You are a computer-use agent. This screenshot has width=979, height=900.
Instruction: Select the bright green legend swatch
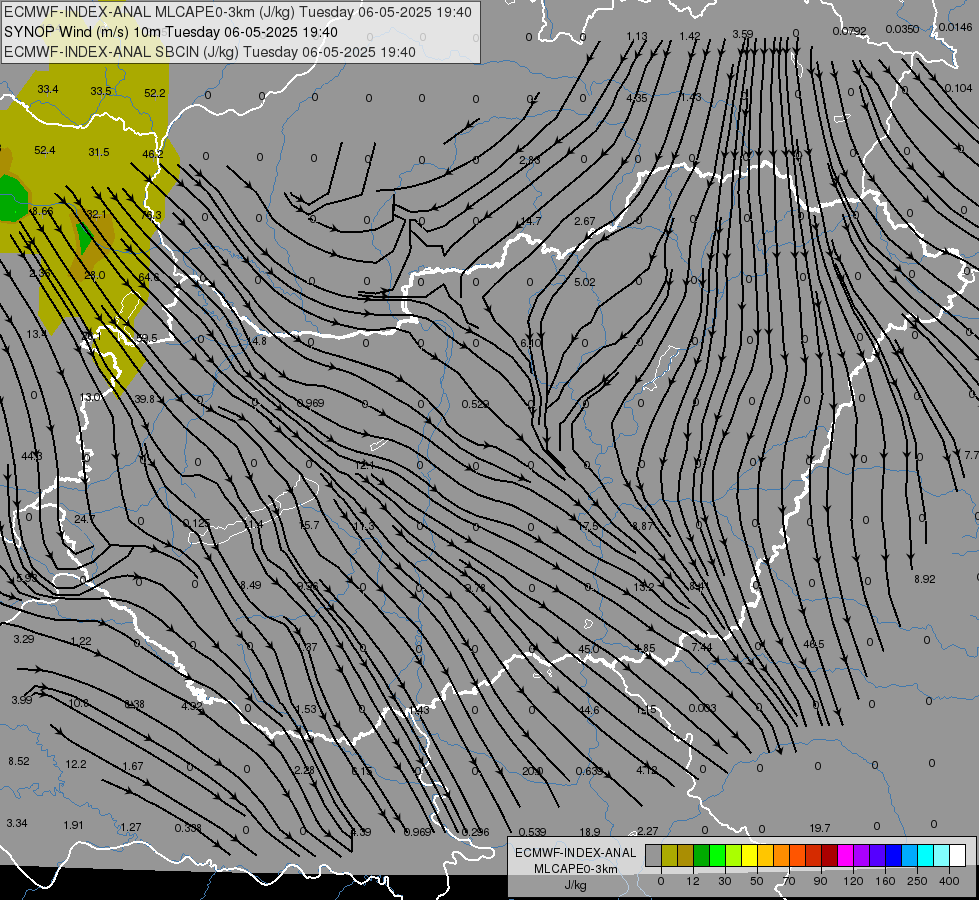click(x=718, y=855)
